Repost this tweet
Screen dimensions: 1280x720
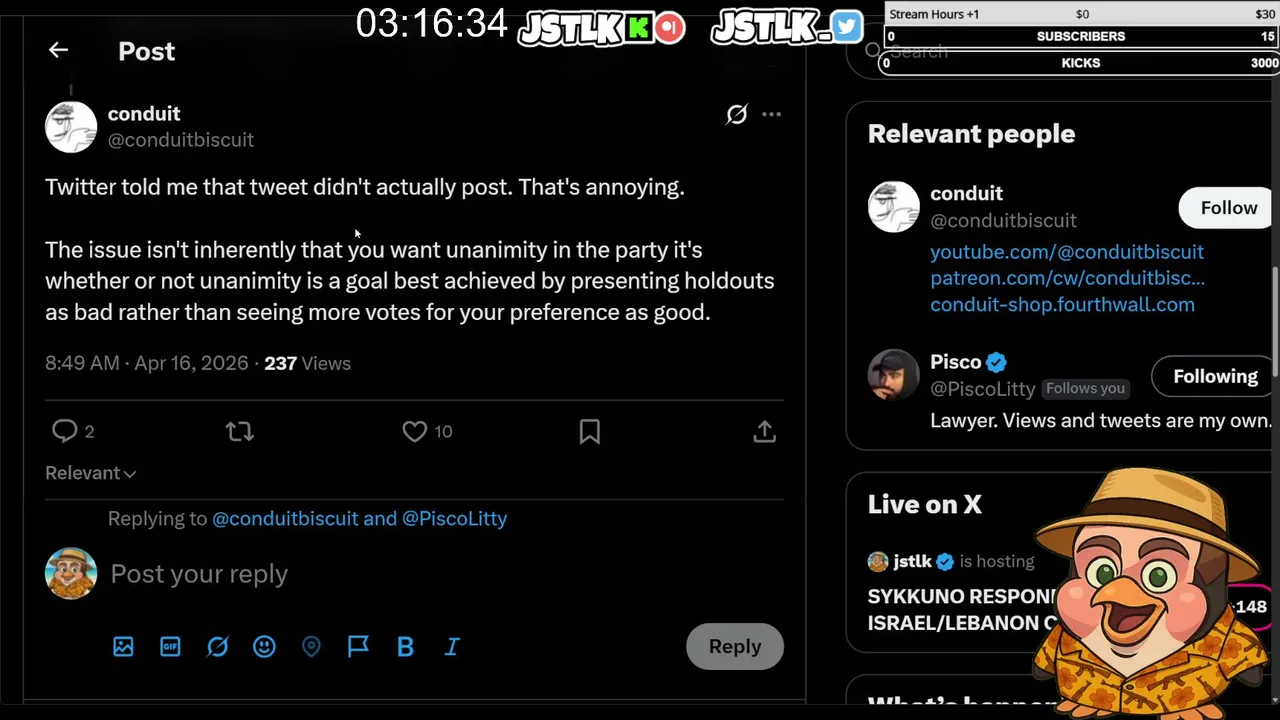(x=239, y=431)
